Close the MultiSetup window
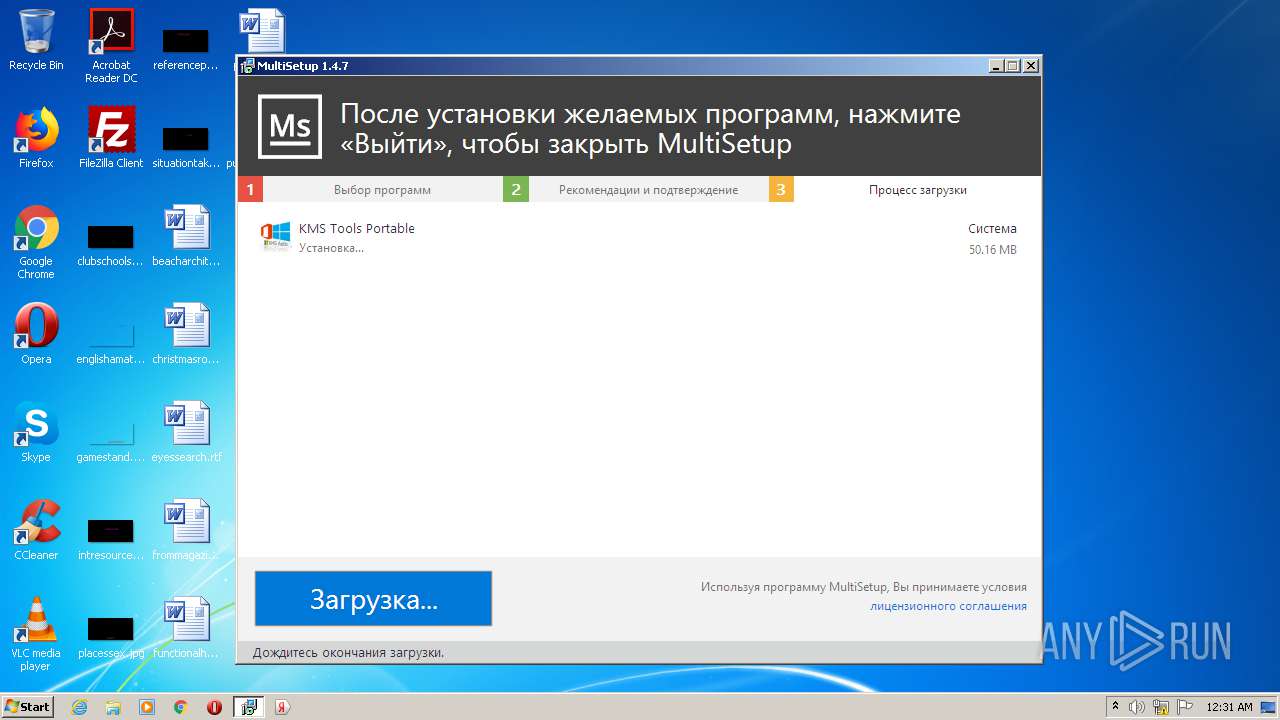 [x=1031, y=66]
